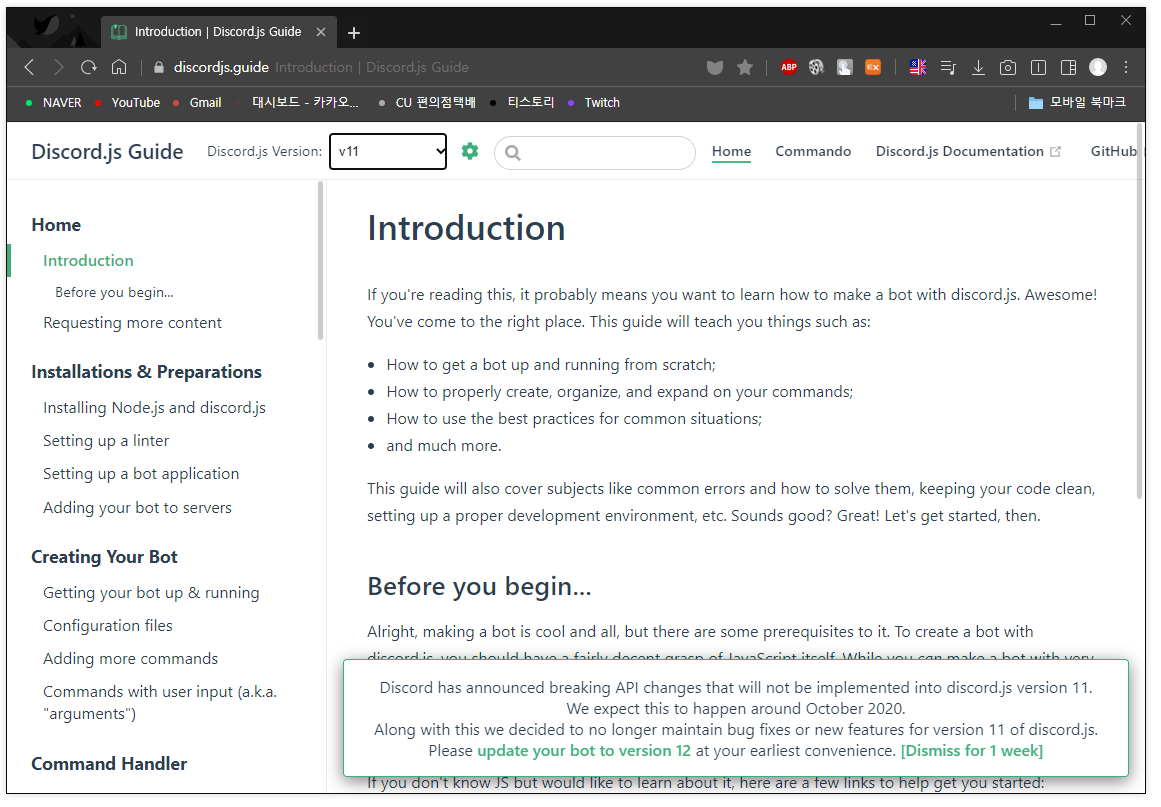Open Introduction in the sidebar

click(88, 261)
